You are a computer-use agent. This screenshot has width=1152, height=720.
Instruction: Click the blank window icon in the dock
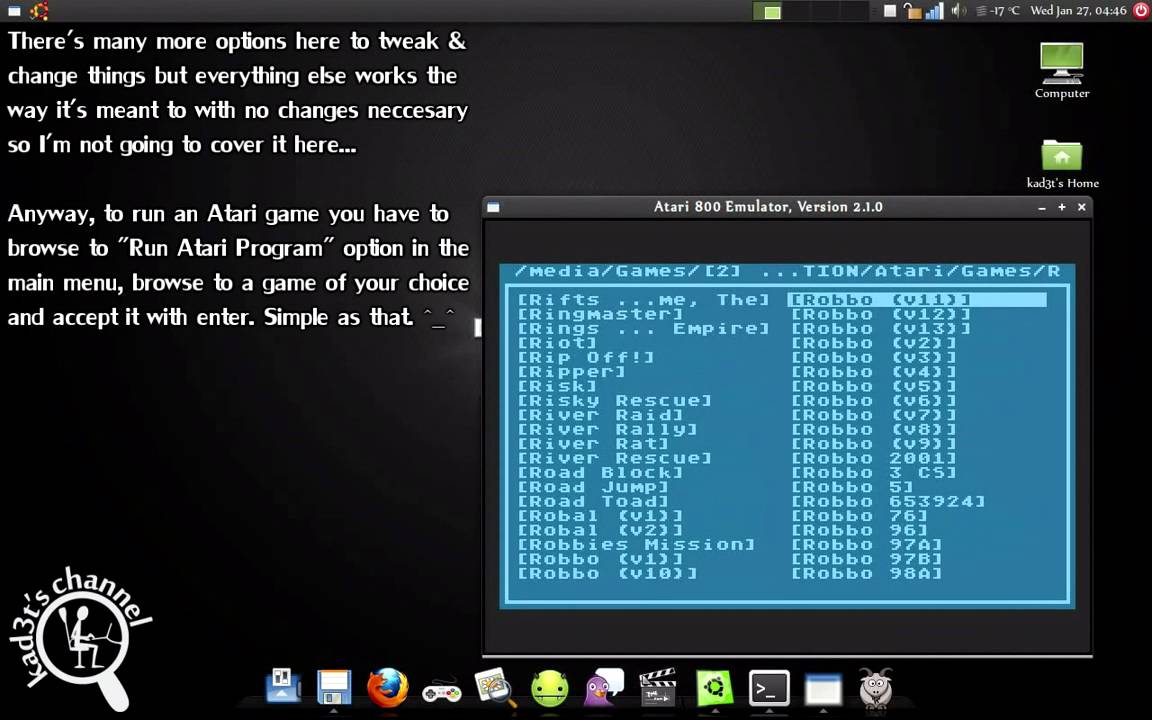[823, 689]
